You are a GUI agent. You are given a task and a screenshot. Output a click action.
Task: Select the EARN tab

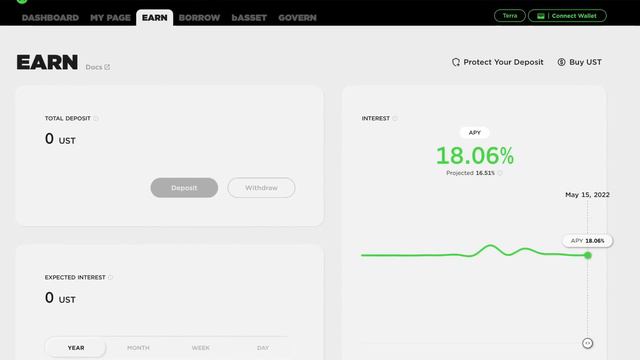[x=155, y=18]
